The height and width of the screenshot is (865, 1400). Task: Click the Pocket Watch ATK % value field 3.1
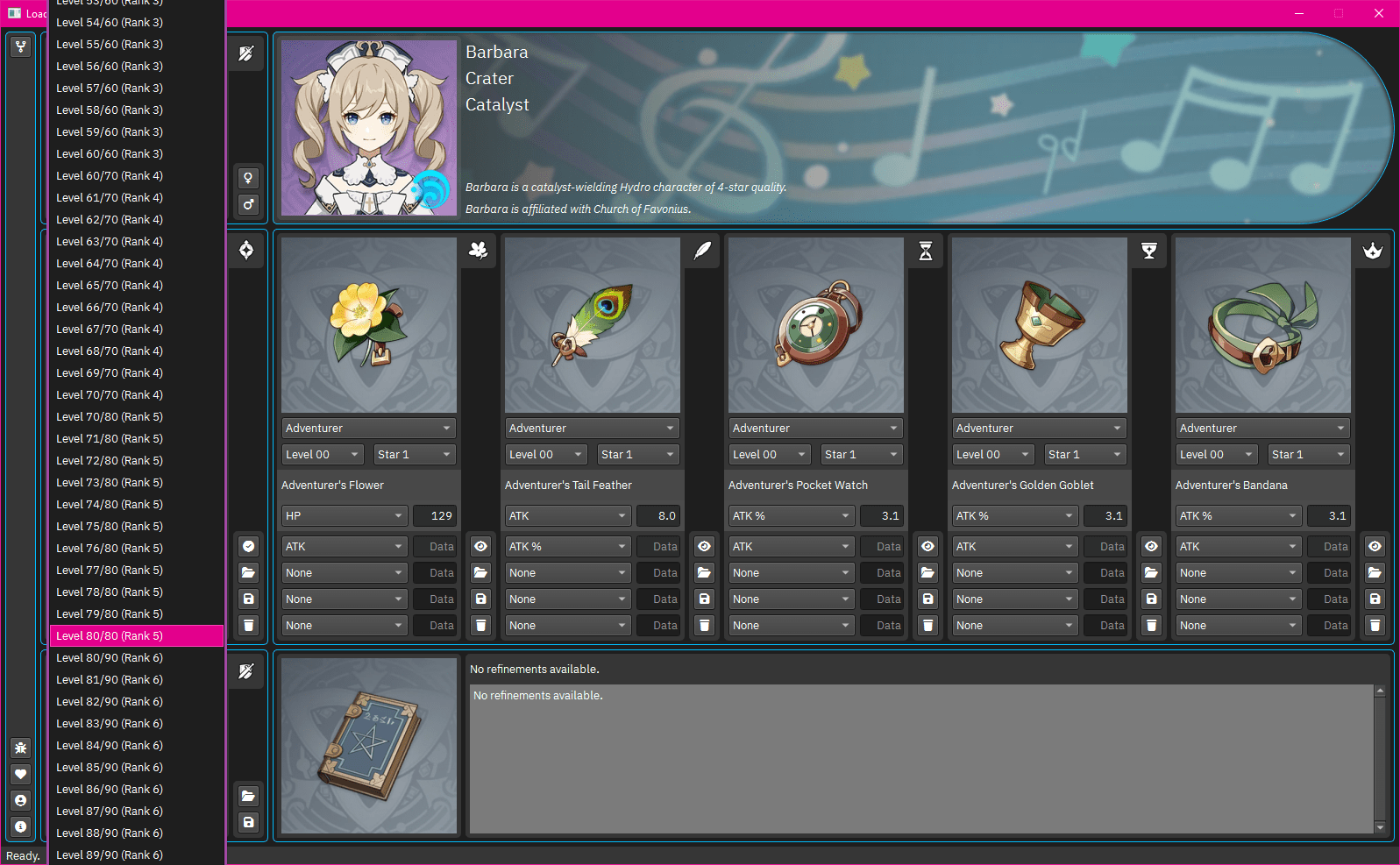tap(882, 515)
